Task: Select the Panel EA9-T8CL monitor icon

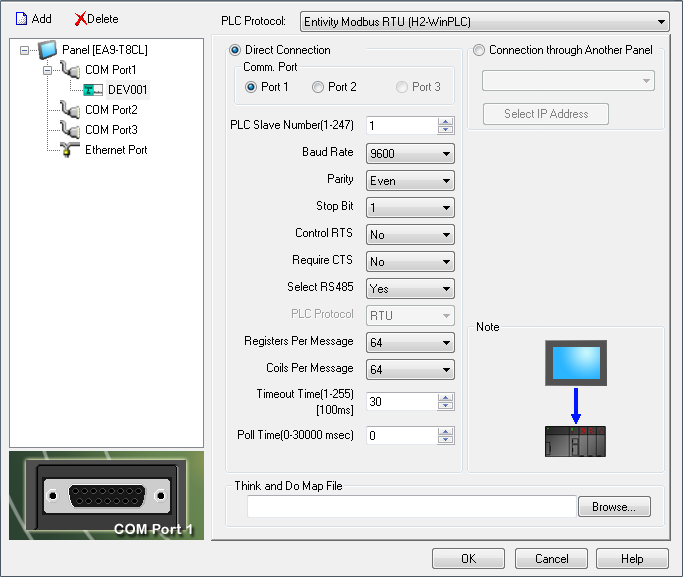Action: click(48, 50)
